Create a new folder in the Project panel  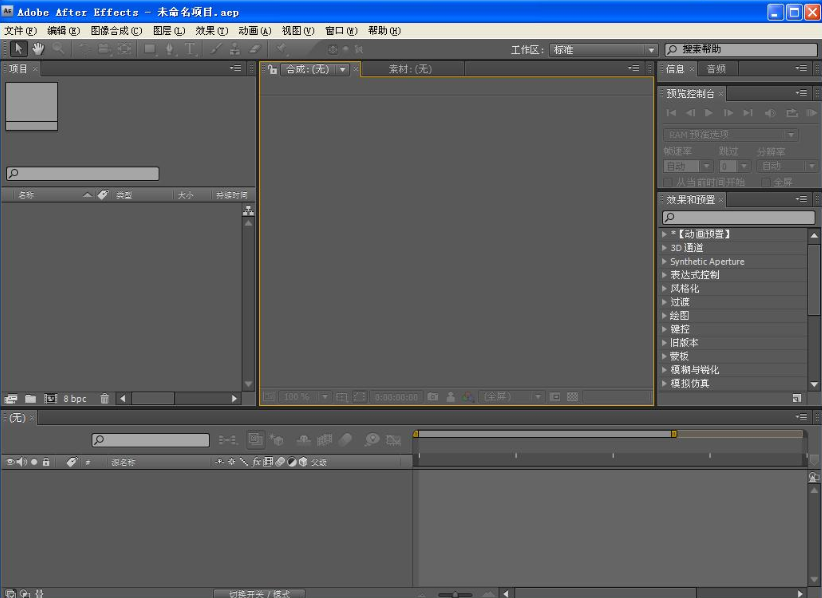click(31, 398)
